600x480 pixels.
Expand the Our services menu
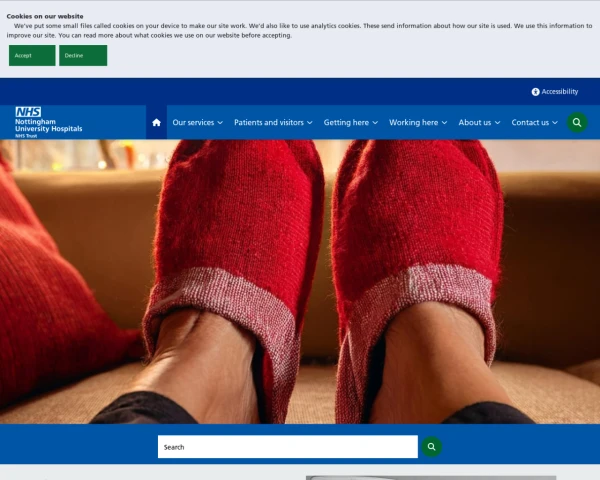197,122
